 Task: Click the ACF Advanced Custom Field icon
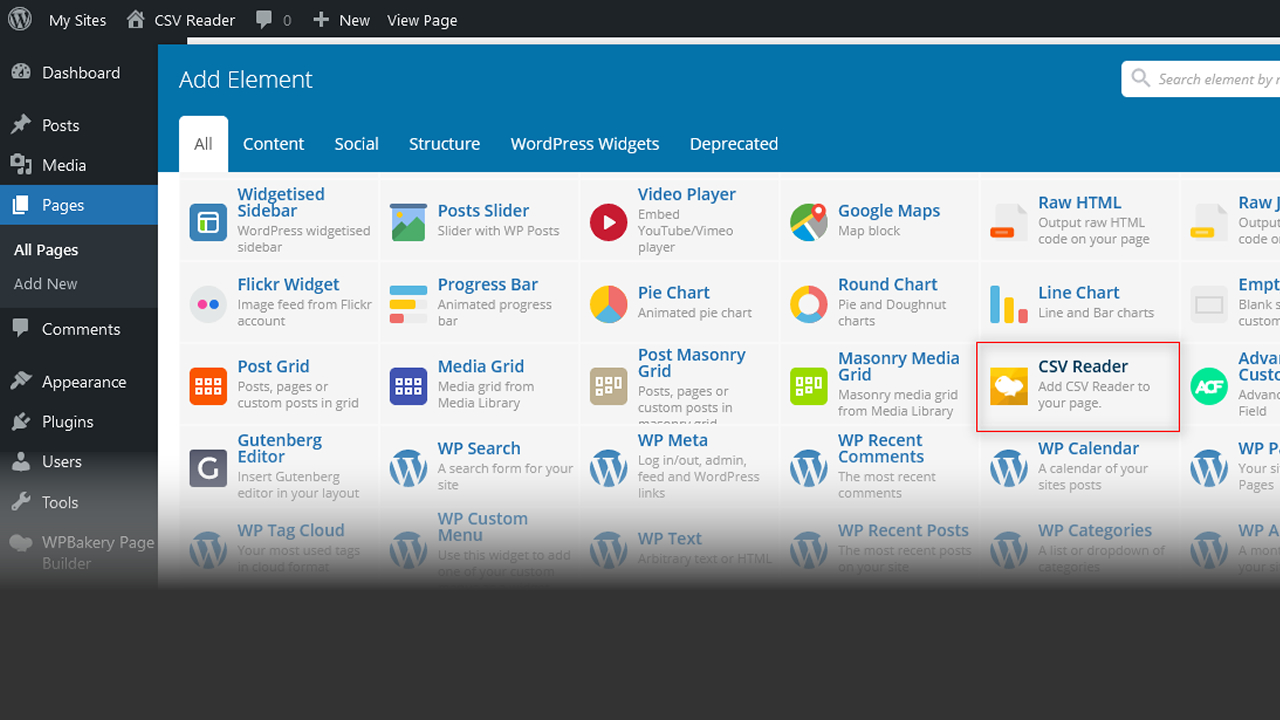pos(1208,386)
